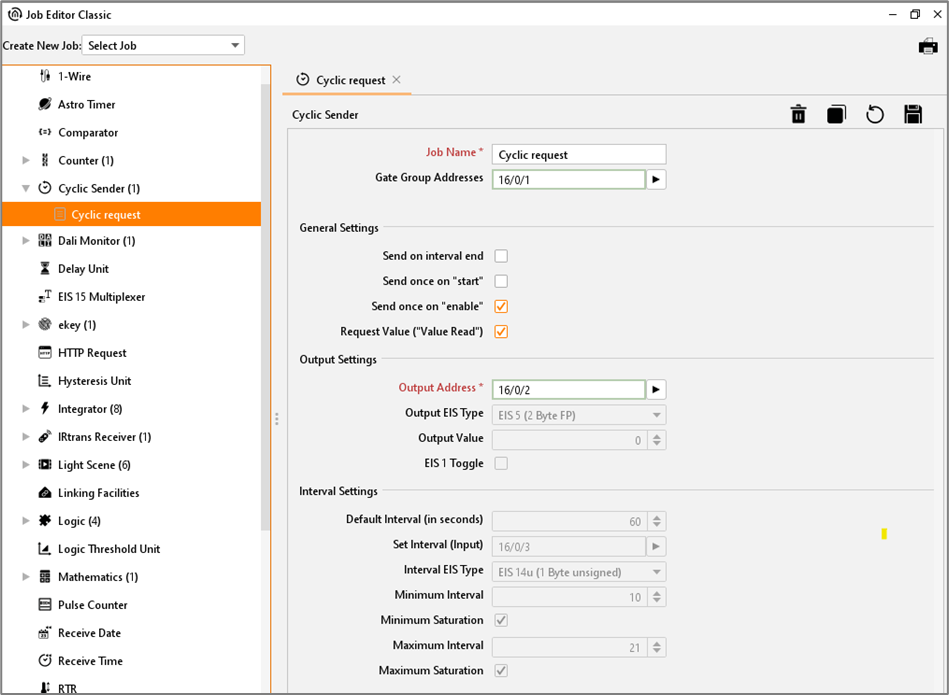
Task: Tick the Send once on "start" checkbox
Action: point(501,281)
